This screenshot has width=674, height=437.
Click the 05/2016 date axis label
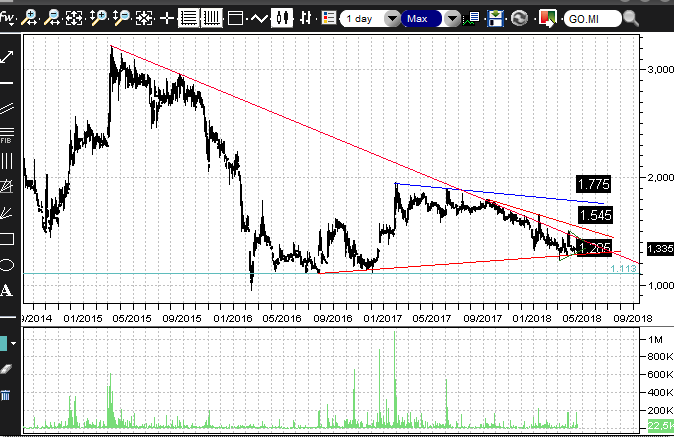pos(282,318)
